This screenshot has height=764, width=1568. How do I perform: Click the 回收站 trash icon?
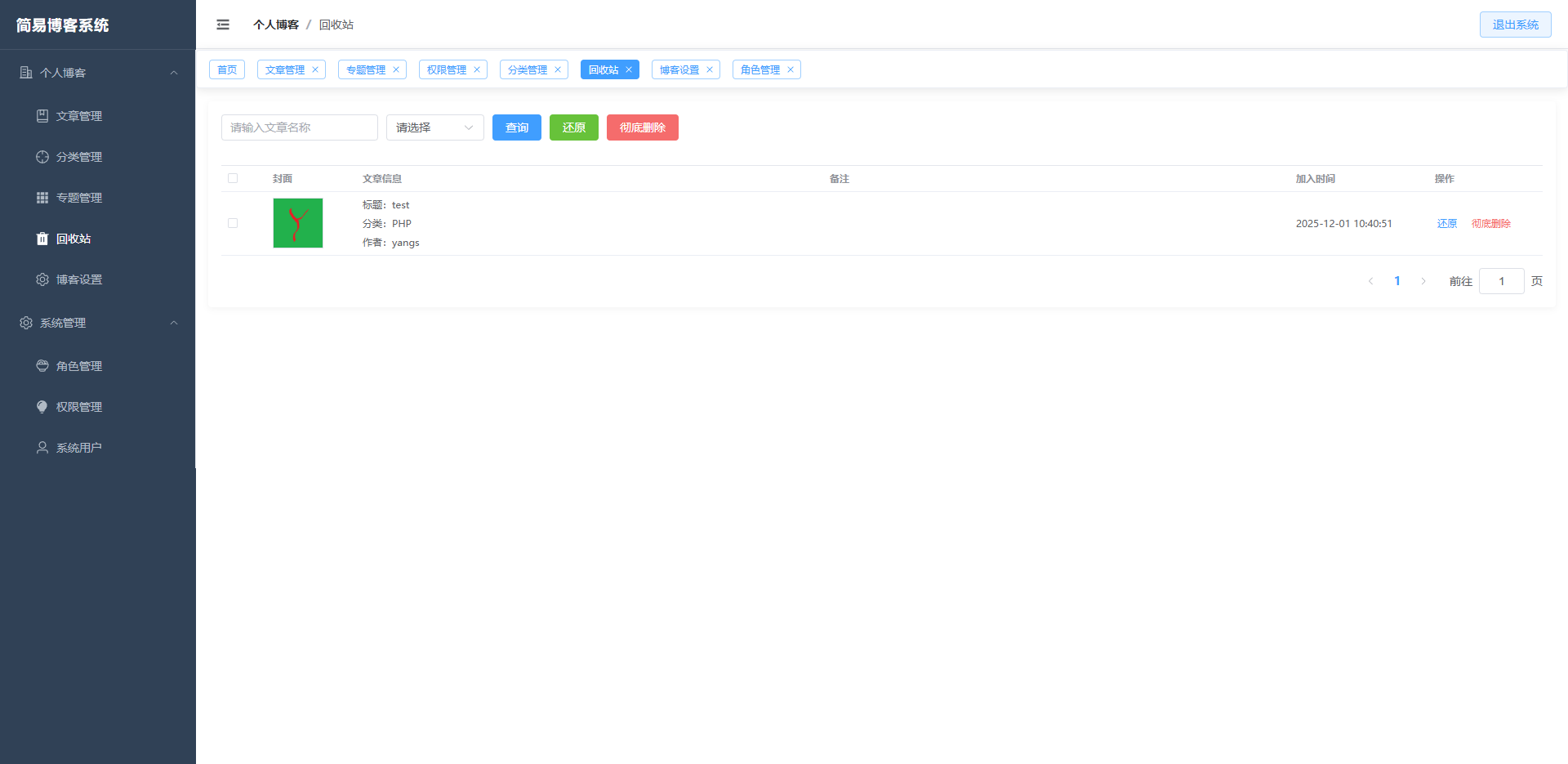point(42,239)
